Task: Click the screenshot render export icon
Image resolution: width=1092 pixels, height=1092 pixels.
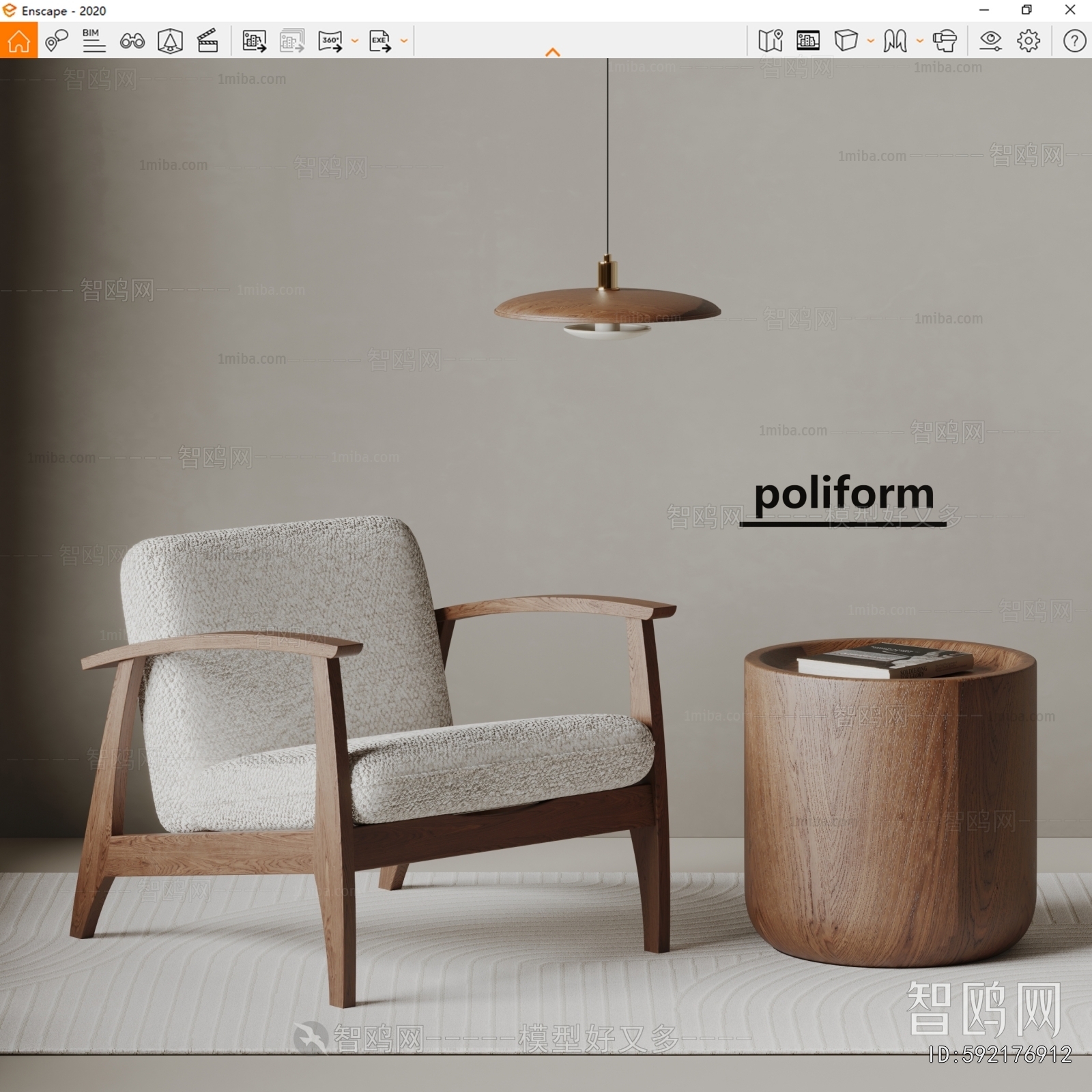Action: (254, 41)
